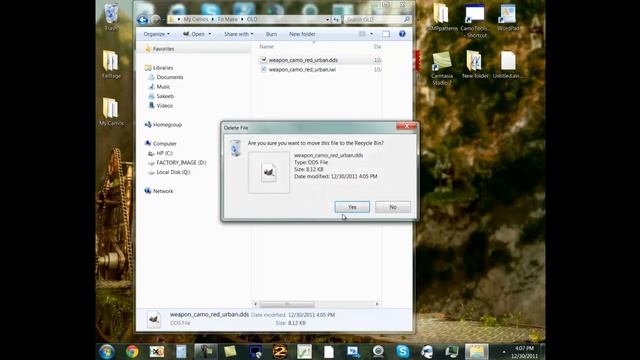Select the weapon_camo_red_urban.iwi file

click(302, 69)
